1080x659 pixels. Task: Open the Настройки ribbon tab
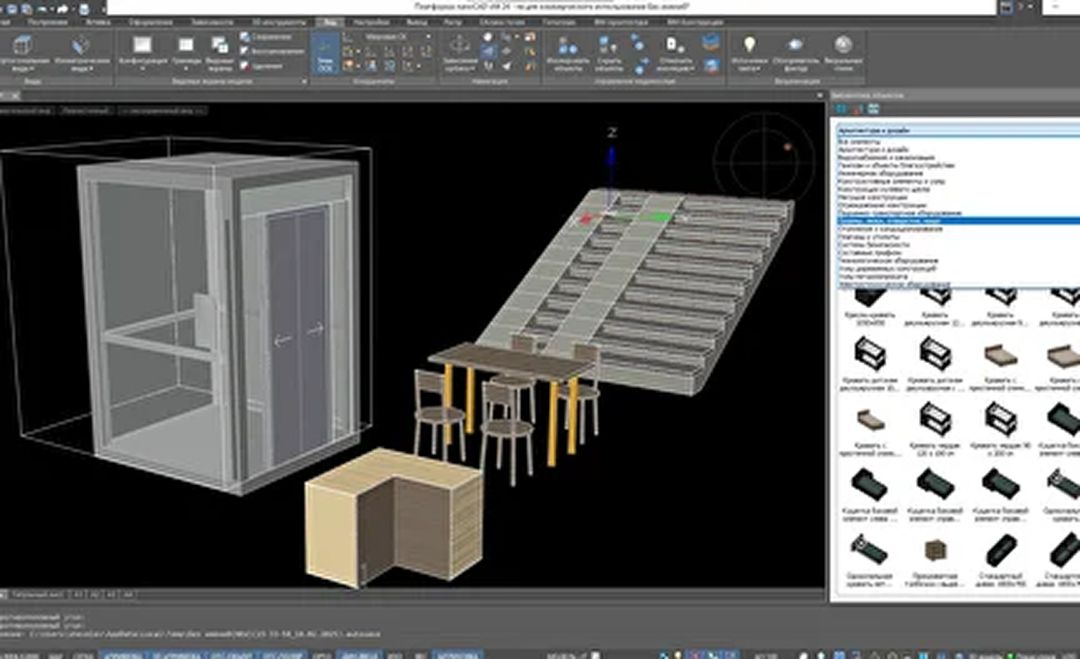(374, 21)
